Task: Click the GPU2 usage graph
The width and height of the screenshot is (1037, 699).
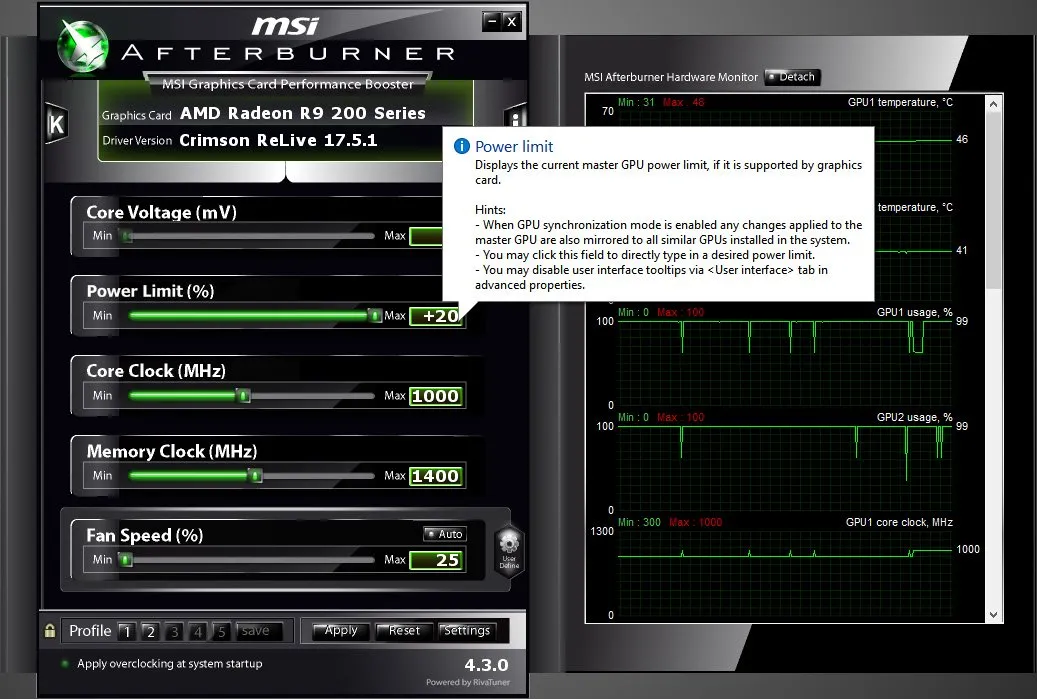Action: tap(785, 468)
